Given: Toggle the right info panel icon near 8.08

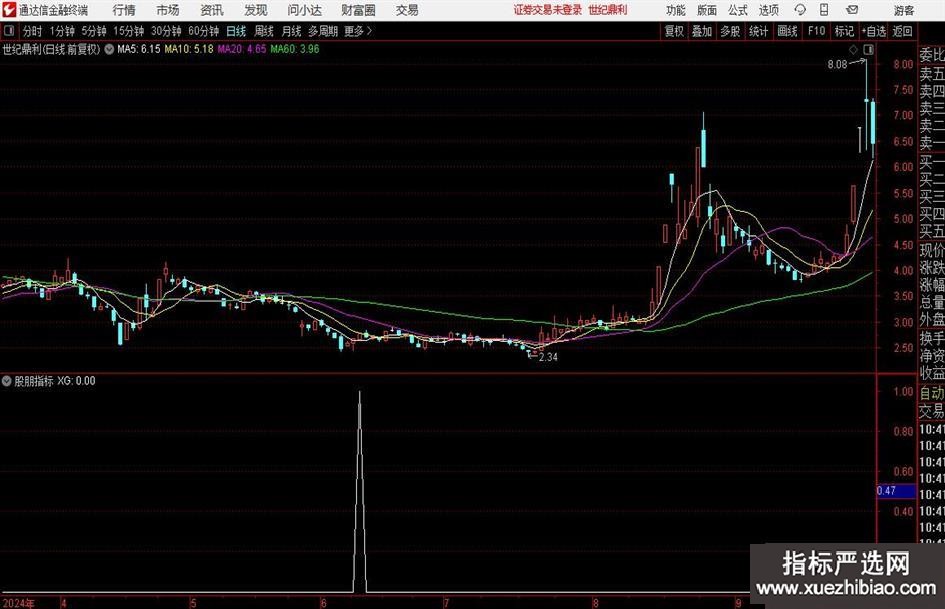Looking at the screenshot, I should tap(868, 49).
